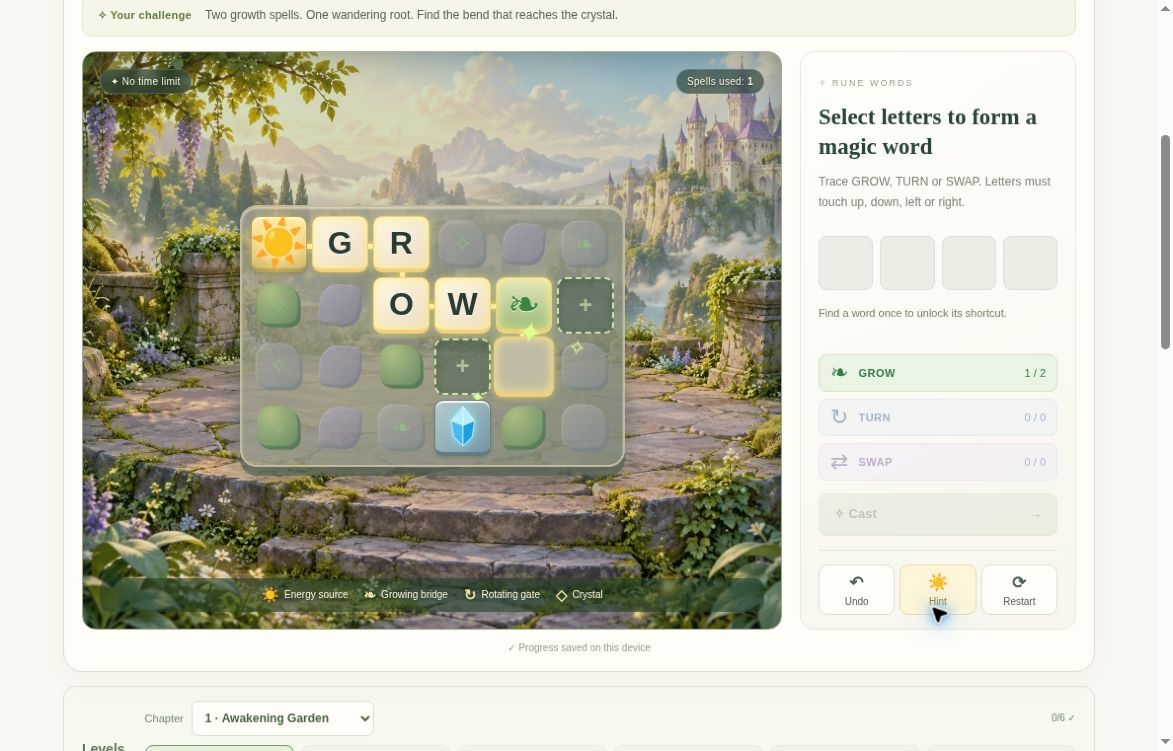The image size is (1173, 751).
Task: Open the Chapter dropdown
Action: (x=283, y=718)
